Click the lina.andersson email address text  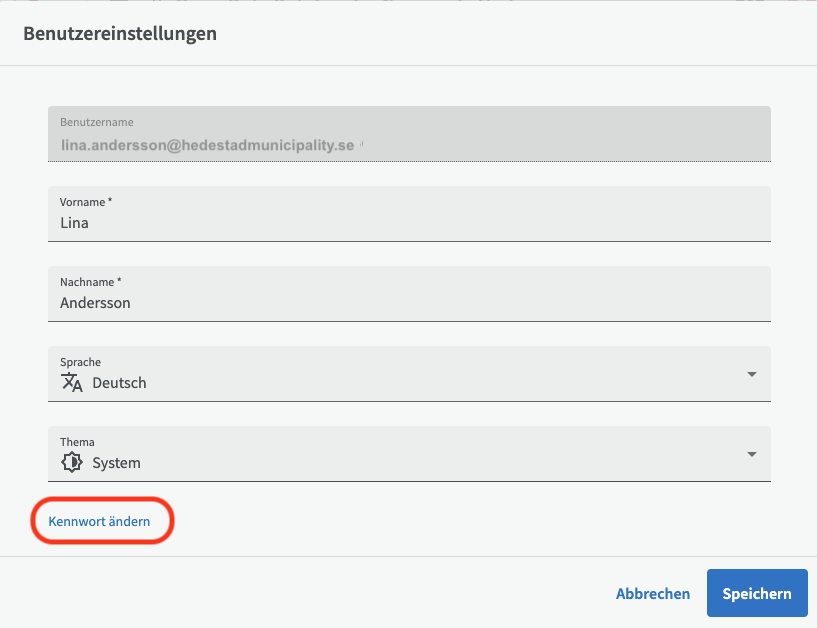[x=207, y=145]
